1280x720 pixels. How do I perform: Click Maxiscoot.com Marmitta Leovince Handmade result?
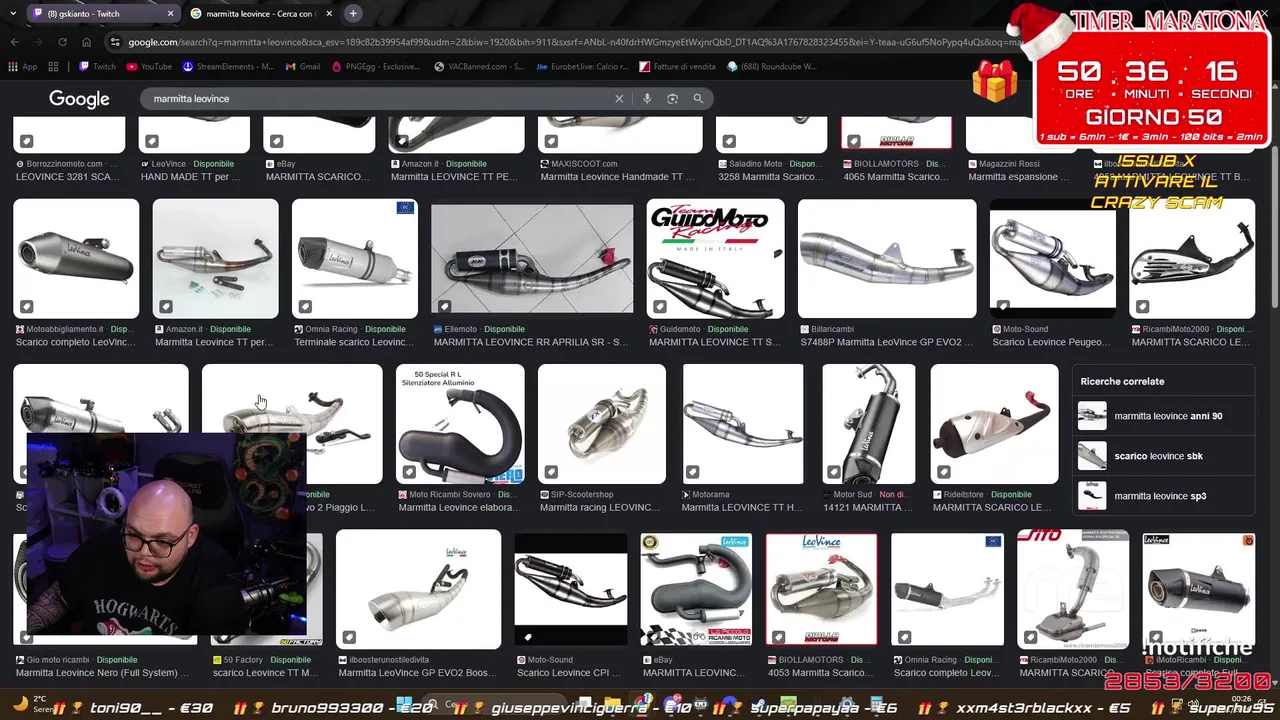(619, 170)
